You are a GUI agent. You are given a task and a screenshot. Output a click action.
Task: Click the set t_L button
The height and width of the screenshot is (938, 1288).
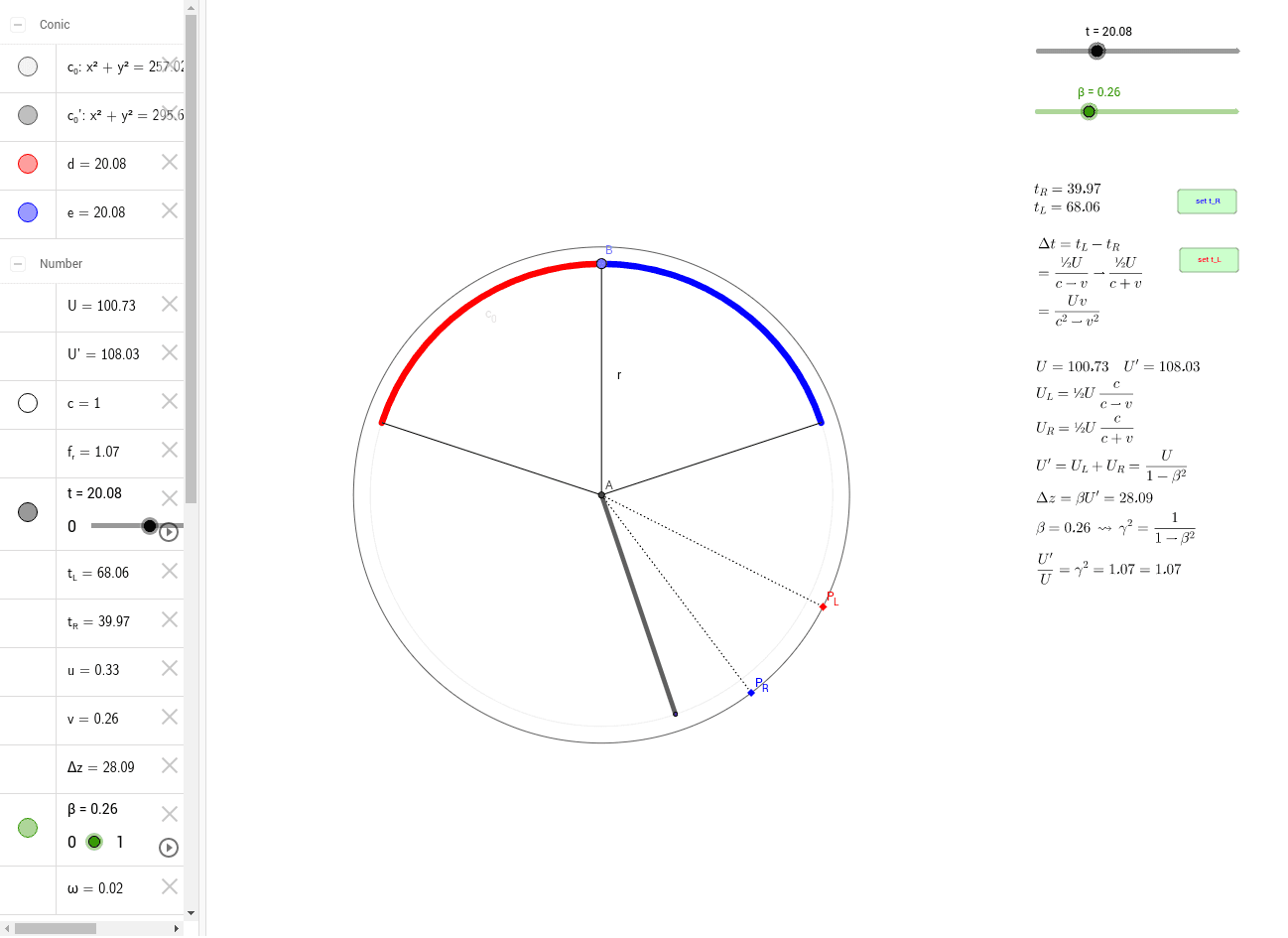1209,260
